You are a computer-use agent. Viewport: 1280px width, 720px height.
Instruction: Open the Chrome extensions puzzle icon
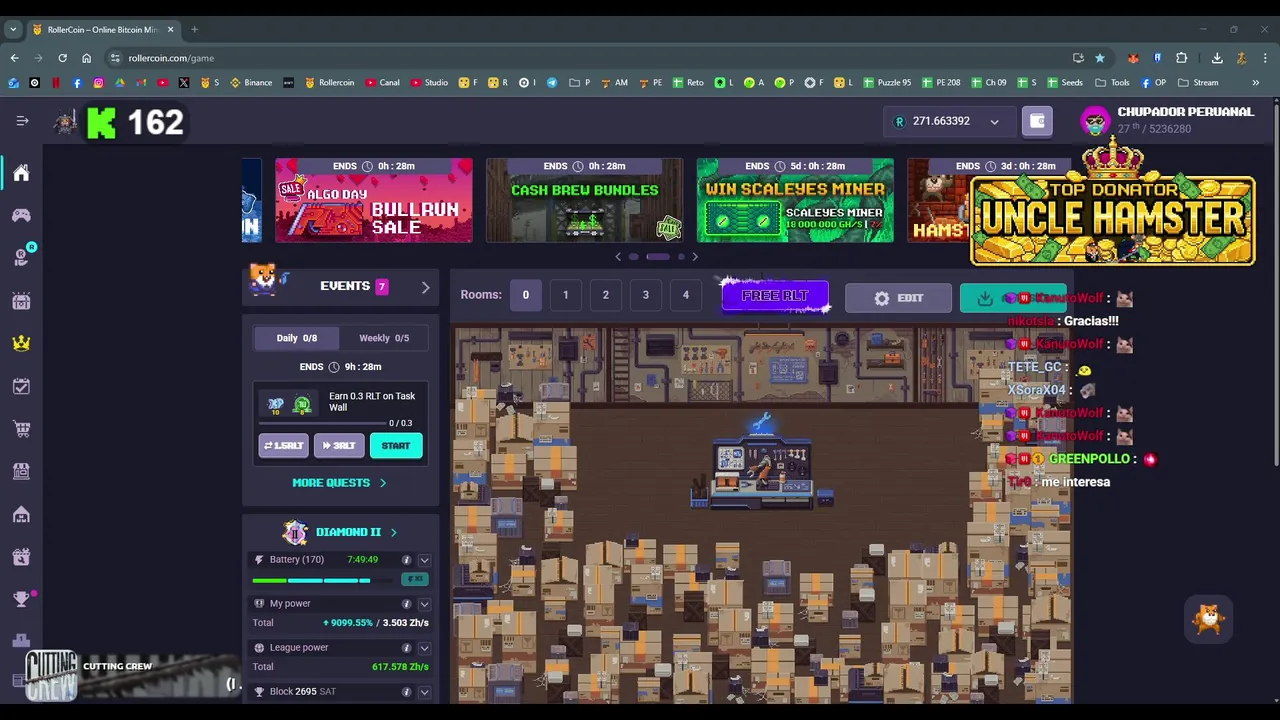[x=1181, y=58]
